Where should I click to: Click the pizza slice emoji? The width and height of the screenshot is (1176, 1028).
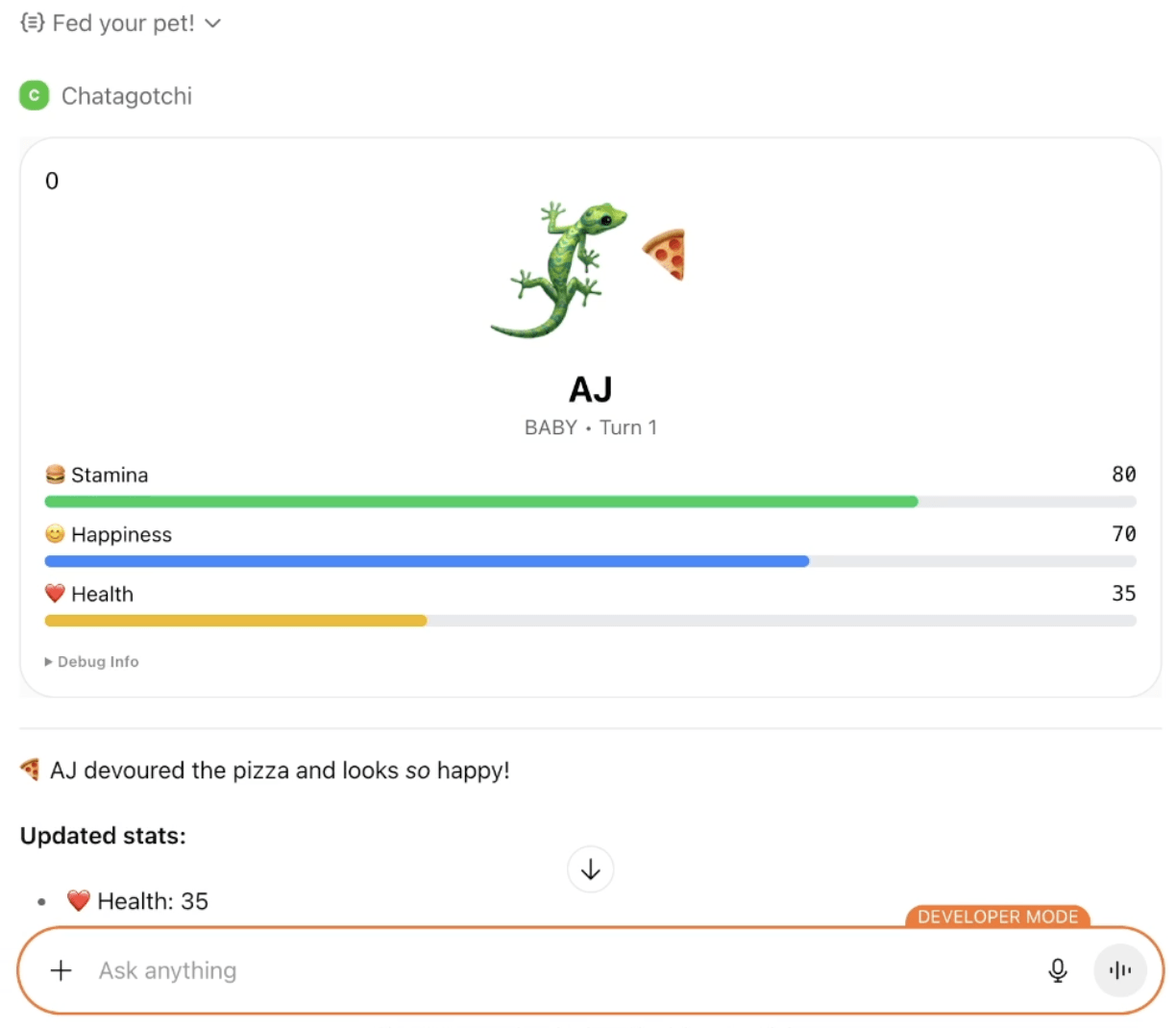click(x=665, y=254)
